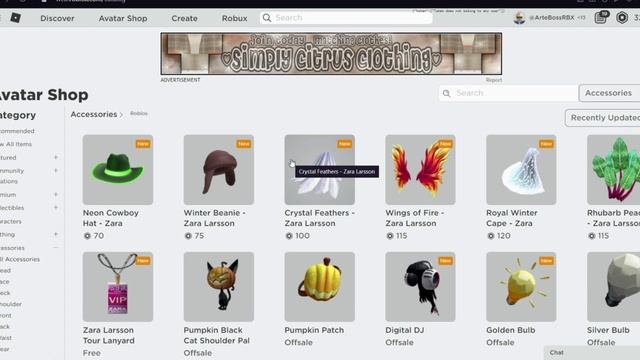Open the Robux nav link

234,18
